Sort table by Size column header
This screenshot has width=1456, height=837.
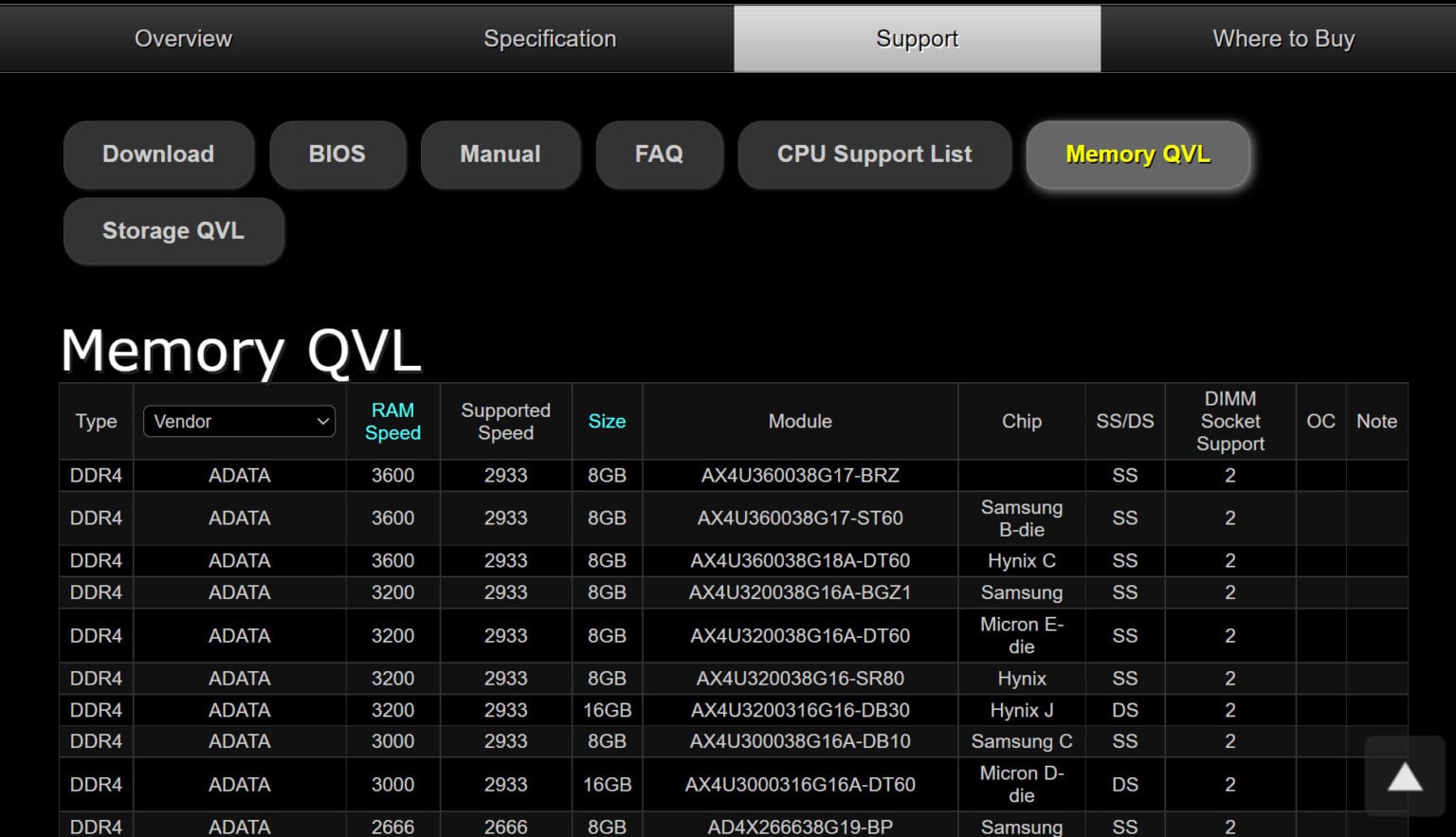pos(607,421)
